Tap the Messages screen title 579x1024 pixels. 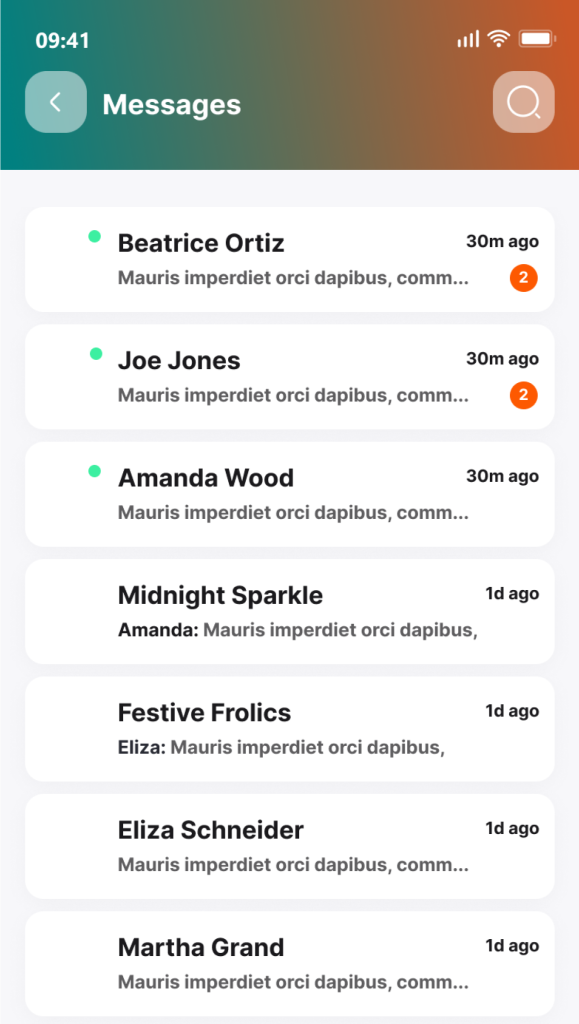coord(172,104)
